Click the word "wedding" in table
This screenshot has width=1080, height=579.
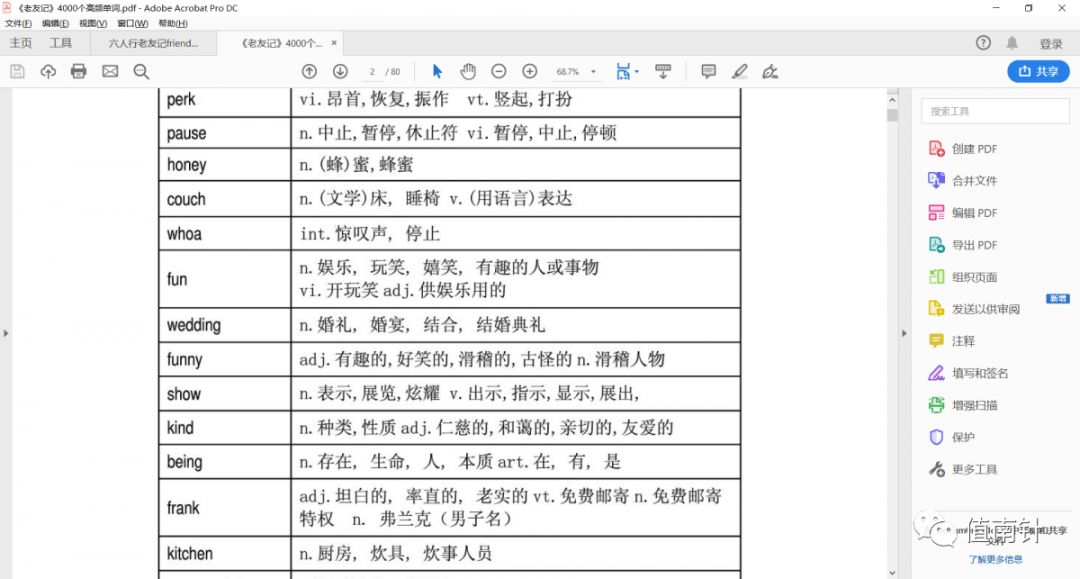coord(194,325)
